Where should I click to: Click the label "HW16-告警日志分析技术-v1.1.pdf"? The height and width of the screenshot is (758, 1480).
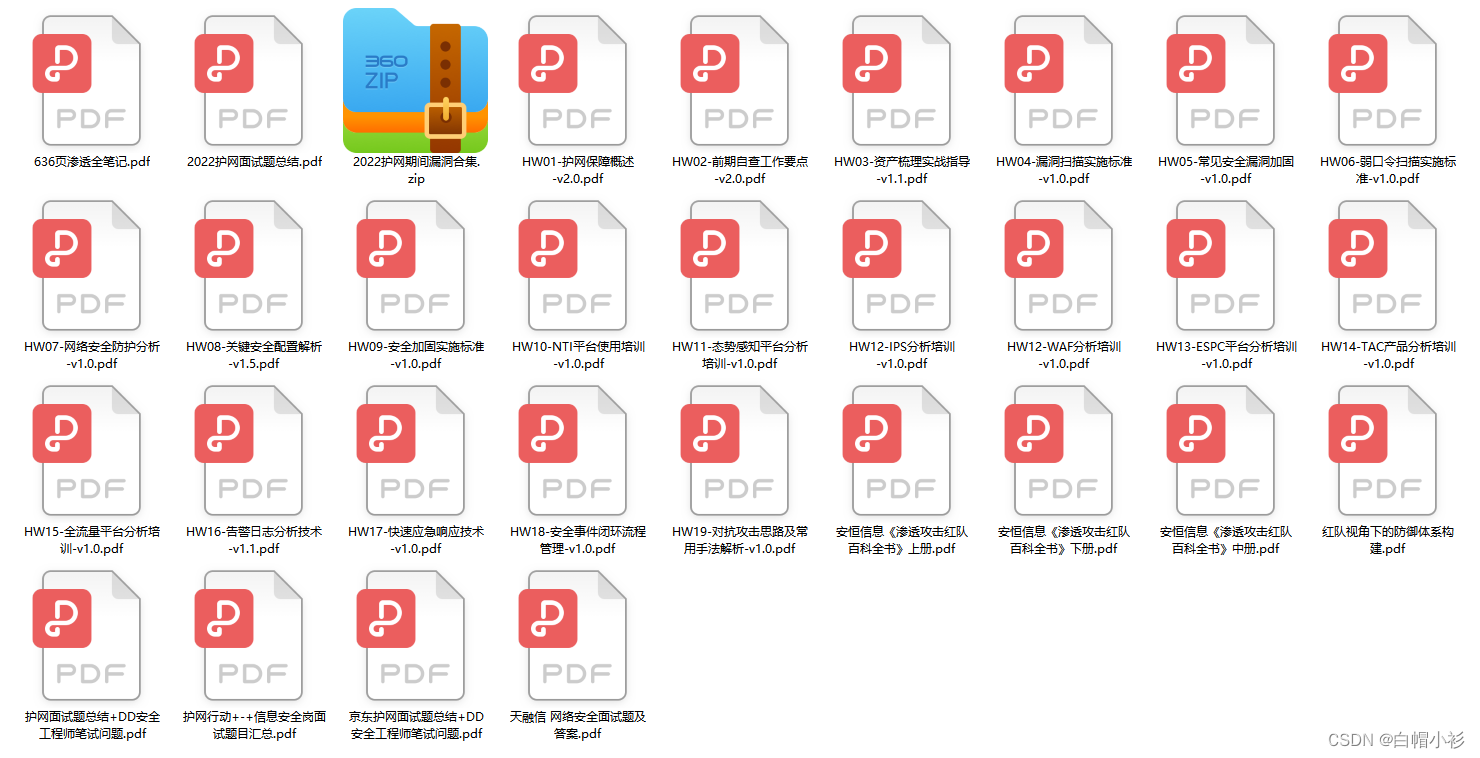[254, 540]
